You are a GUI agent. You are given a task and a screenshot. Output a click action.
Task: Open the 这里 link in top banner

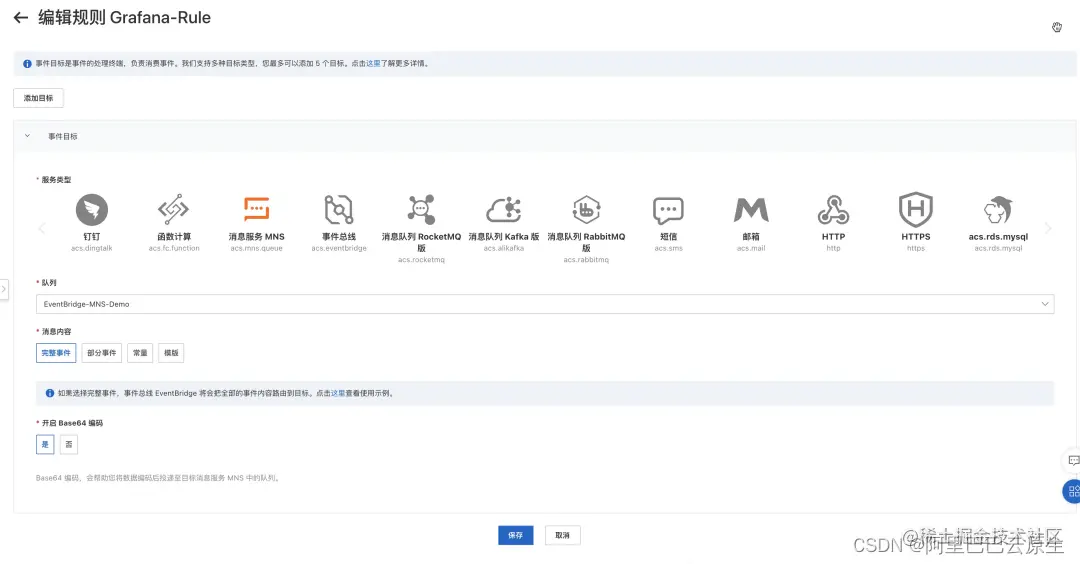(373, 63)
